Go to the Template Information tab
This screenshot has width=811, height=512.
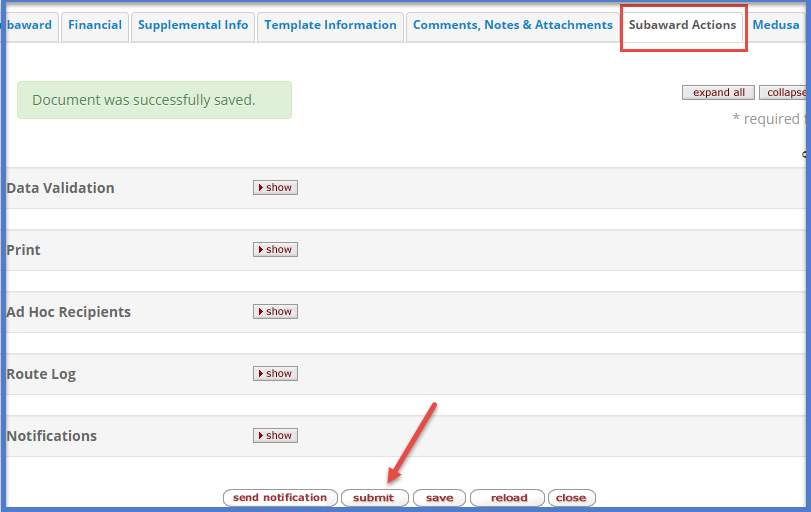click(330, 26)
